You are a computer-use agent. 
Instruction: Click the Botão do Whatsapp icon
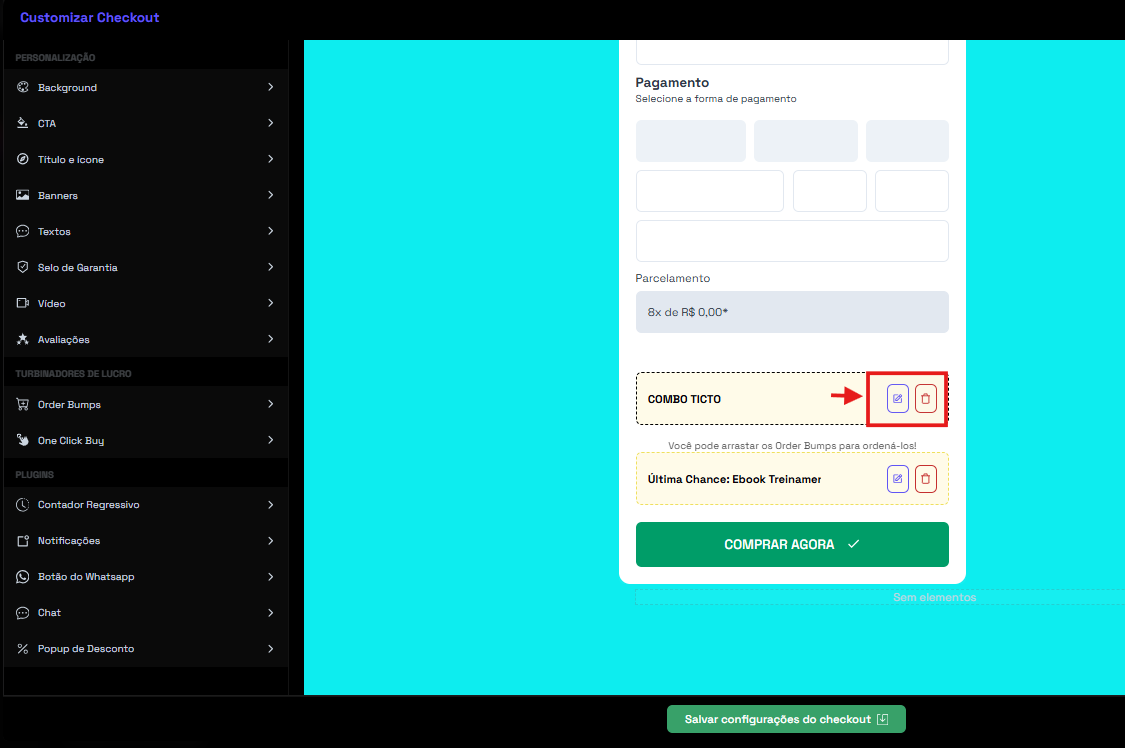coord(23,577)
